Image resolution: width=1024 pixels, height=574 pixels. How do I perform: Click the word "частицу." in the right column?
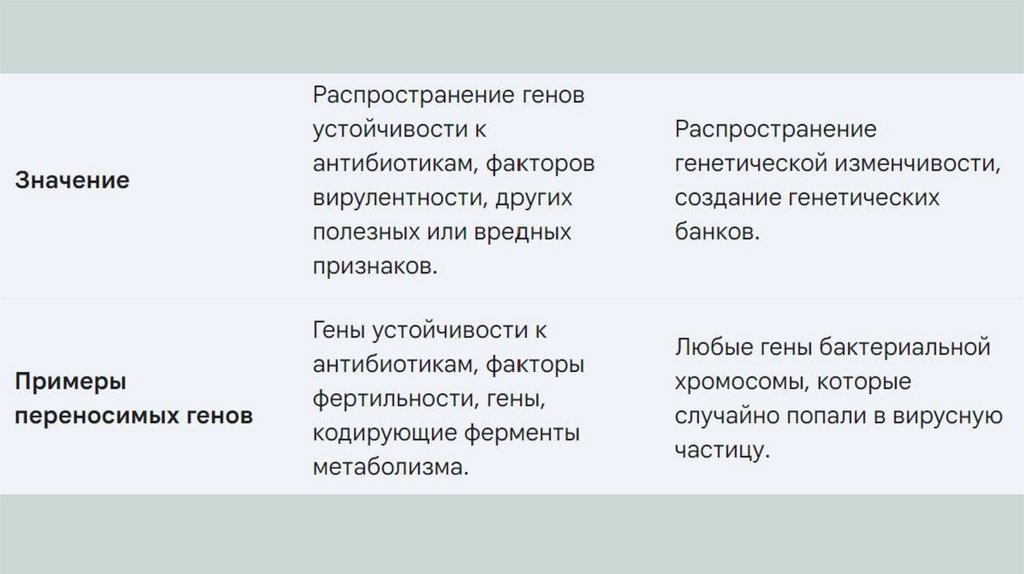pyautogui.click(x=722, y=450)
